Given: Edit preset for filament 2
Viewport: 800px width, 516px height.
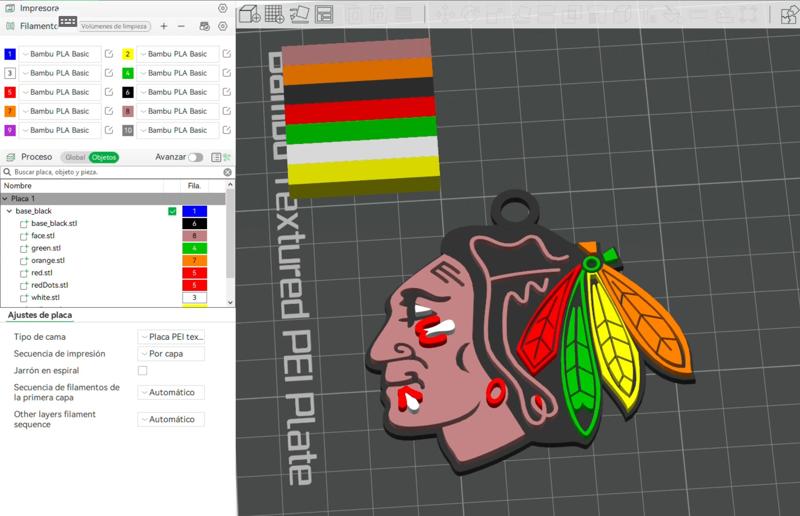Looking at the screenshot, I should 227,54.
